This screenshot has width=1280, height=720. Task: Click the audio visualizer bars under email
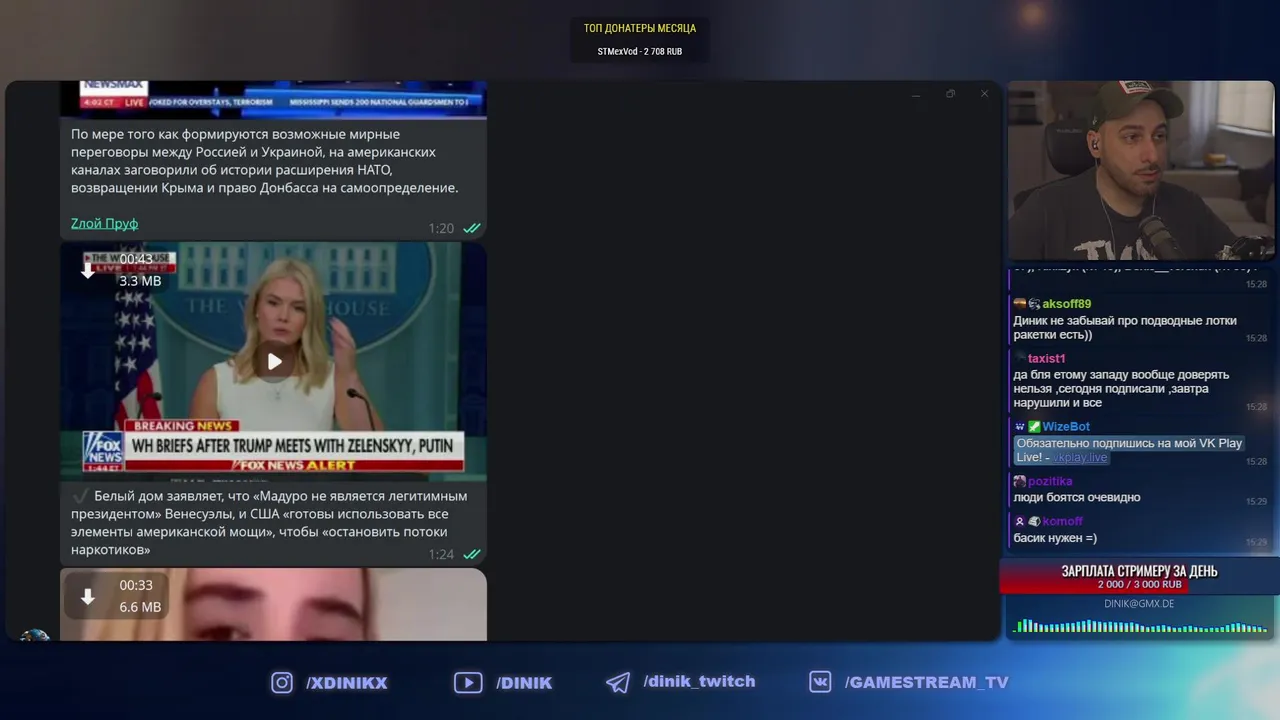pyautogui.click(x=1140, y=627)
